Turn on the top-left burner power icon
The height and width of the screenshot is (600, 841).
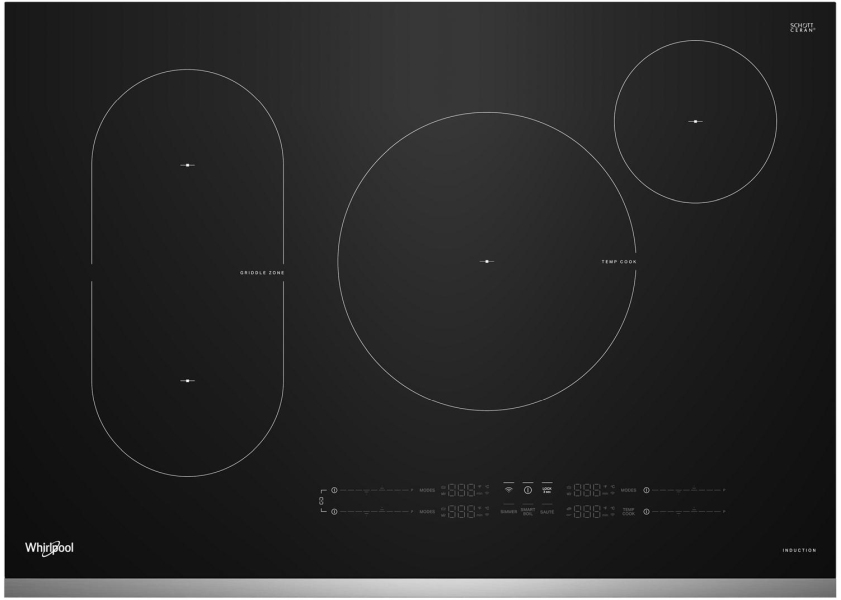point(334,490)
